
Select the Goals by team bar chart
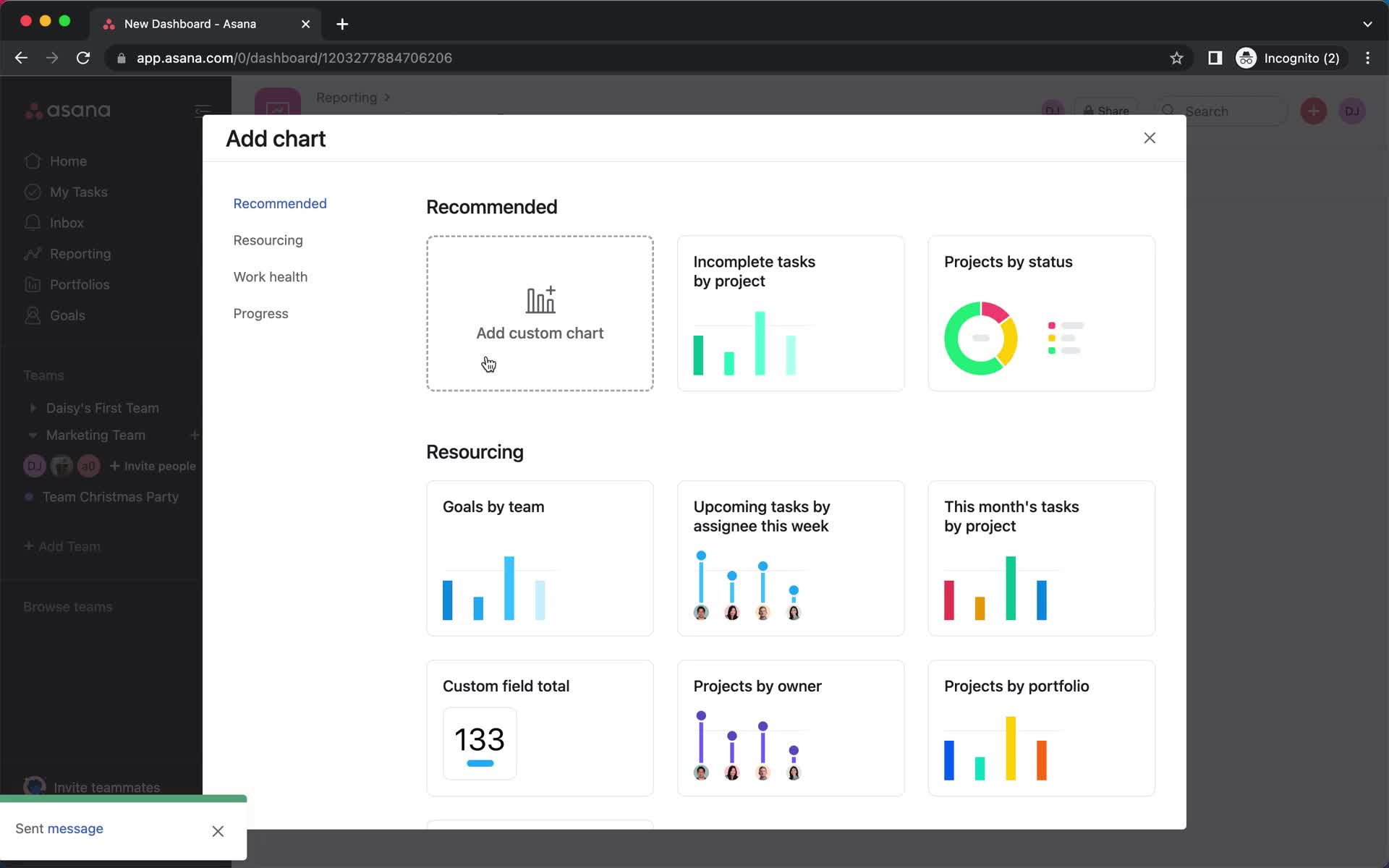539,557
